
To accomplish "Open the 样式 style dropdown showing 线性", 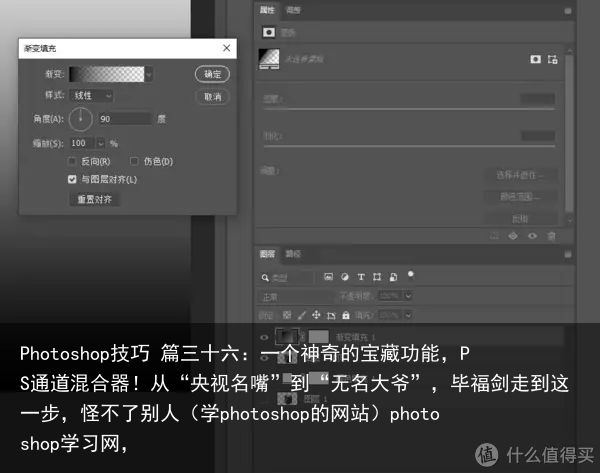I will (x=91, y=95).
